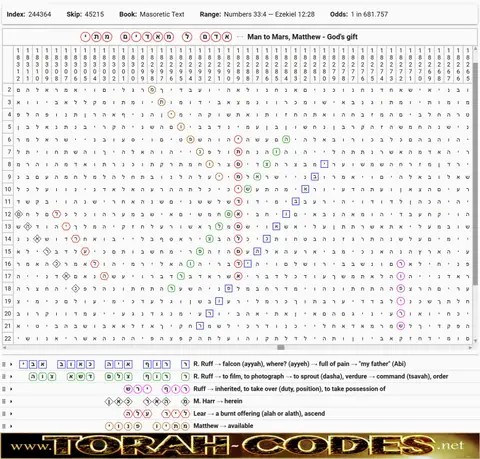This screenshot has width=480, height=459.
Task: Select the tan circled letter in row 5
Action: coord(181,127)
